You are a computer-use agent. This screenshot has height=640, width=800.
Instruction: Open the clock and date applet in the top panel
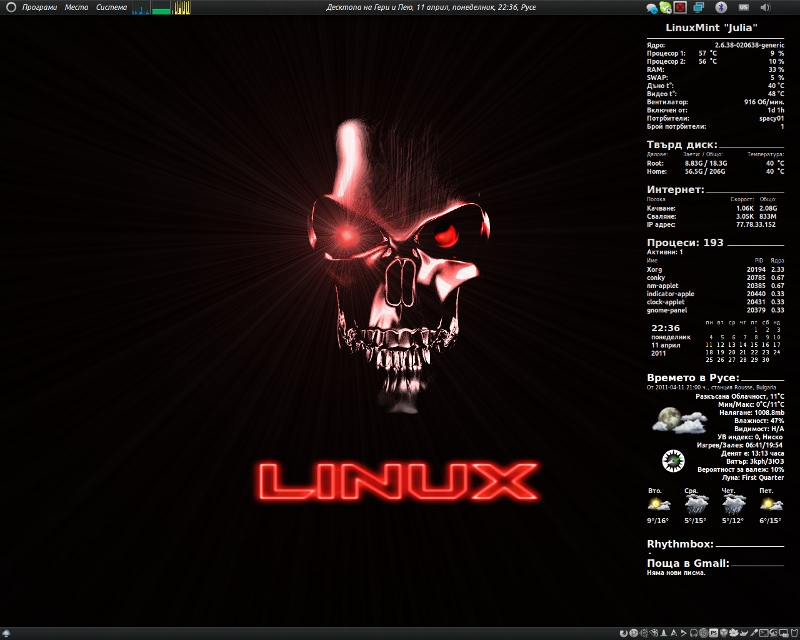click(431, 7)
